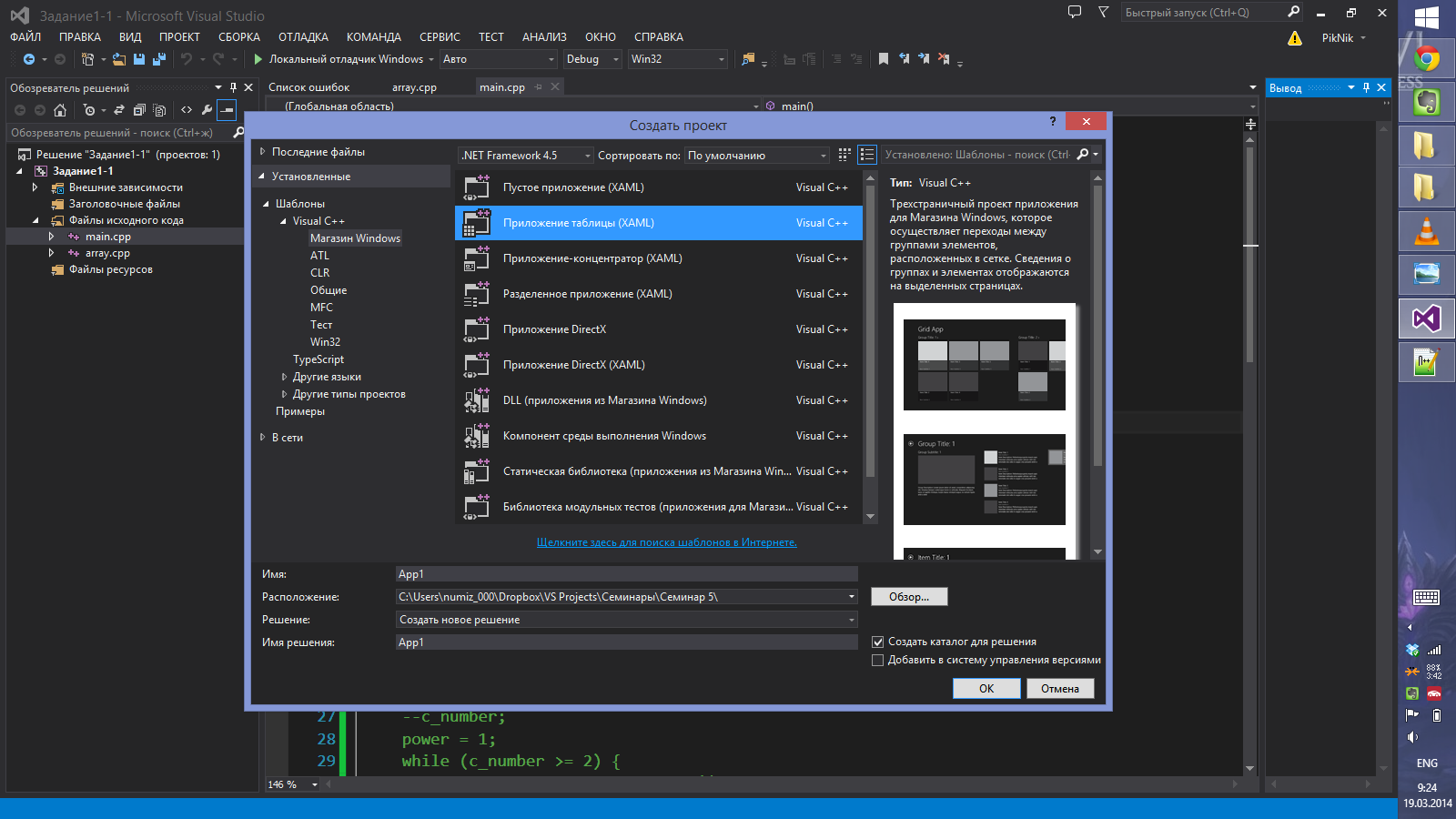Open the Location path dropdown
This screenshot has width=1456, height=819.
pos(852,597)
